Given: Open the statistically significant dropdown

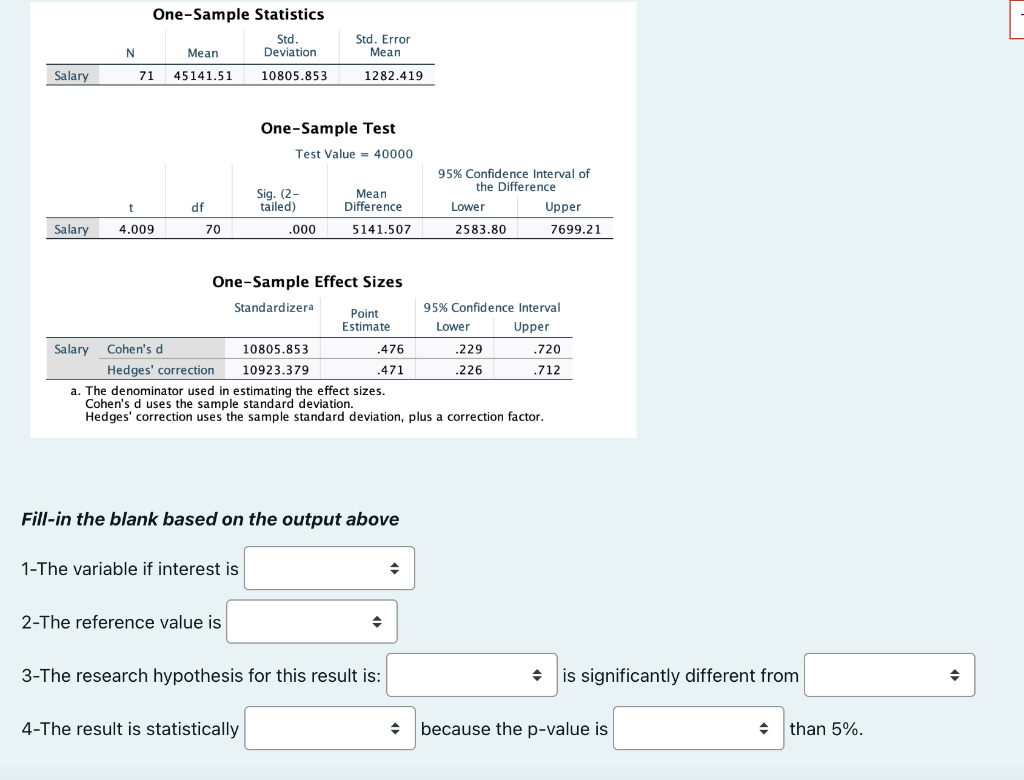Looking at the screenshot, I should pos(329,728).
